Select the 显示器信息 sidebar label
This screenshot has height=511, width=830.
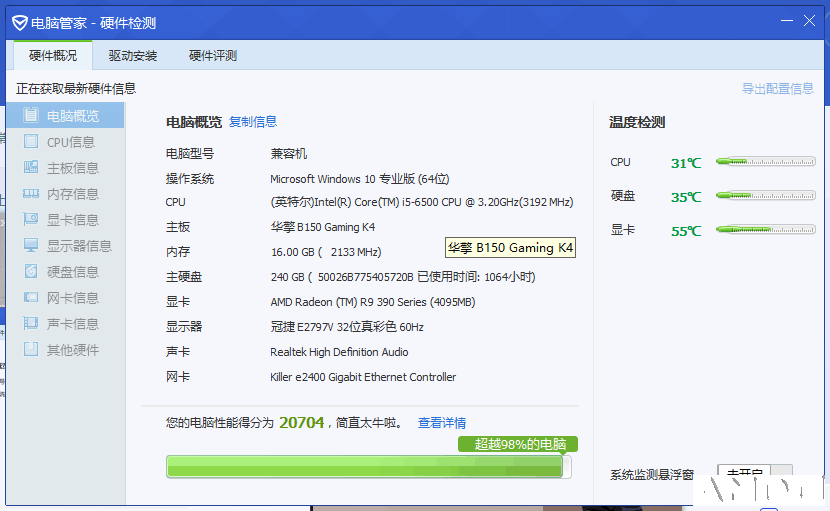point(79,246)
